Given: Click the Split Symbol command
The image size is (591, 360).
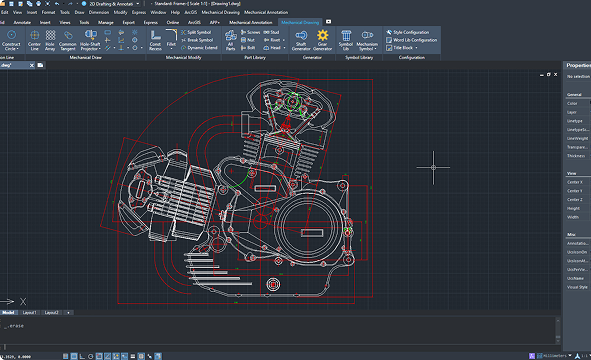Looking at the screenshot, I should click(x=196, y=32).
